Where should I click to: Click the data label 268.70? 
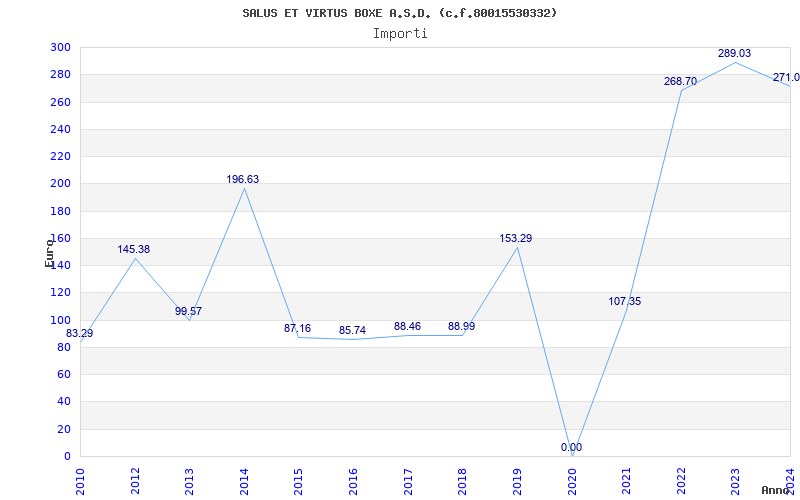pos(680,82)
